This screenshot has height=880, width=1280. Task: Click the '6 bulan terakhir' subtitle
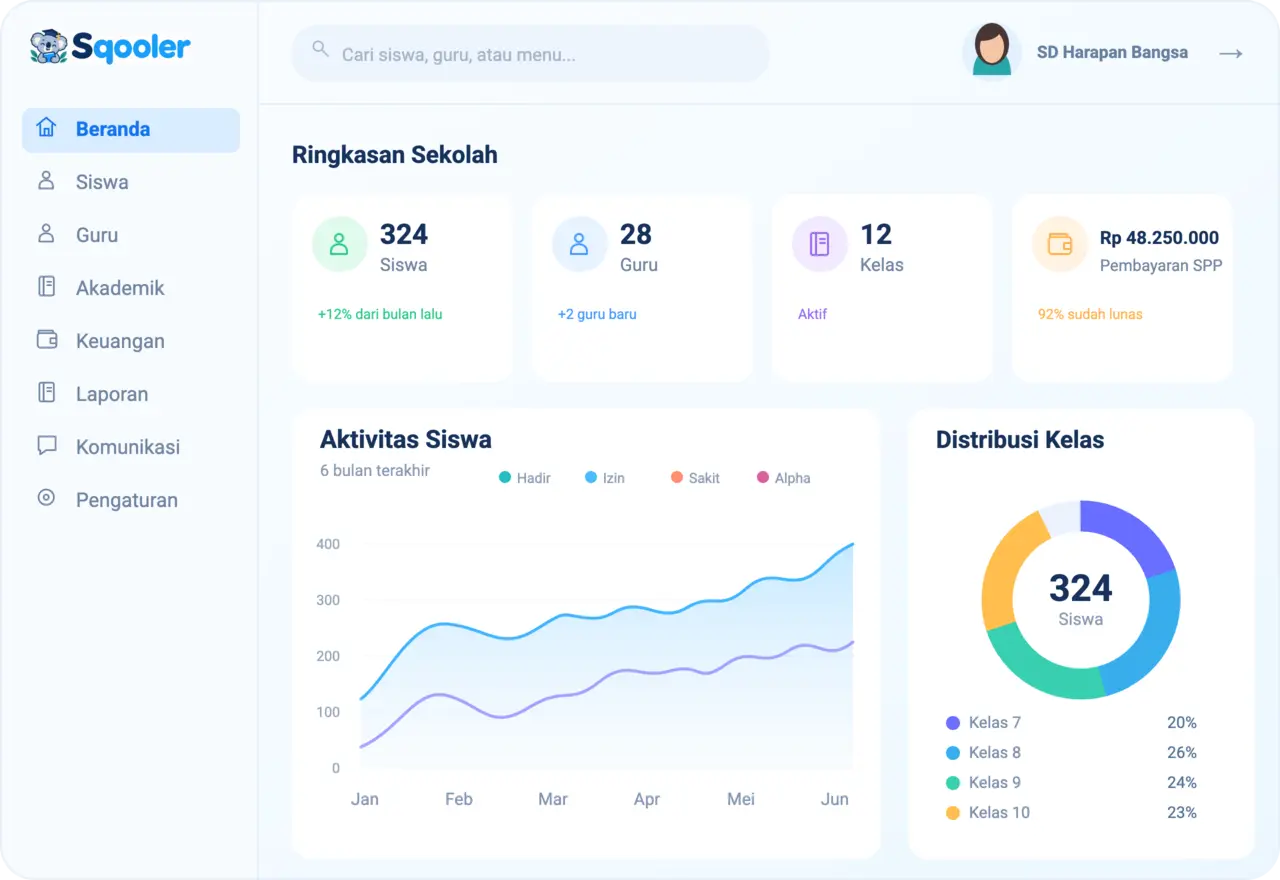point(375,470)
